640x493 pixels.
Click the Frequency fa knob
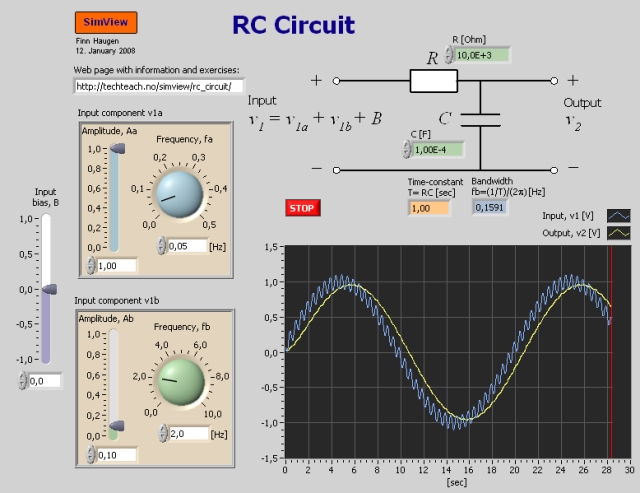180,194
